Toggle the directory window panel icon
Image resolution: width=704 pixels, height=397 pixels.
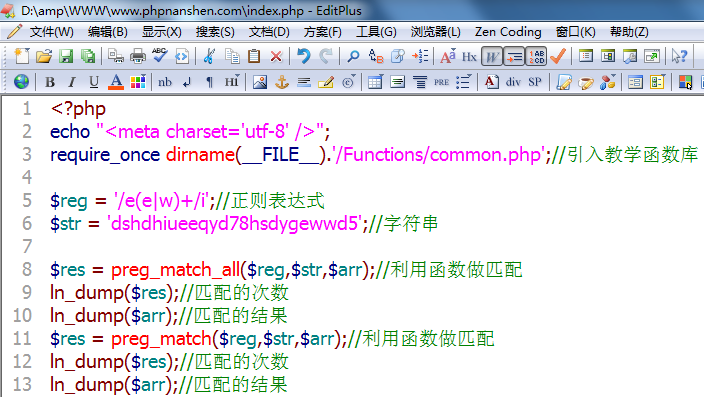(585, 57)
